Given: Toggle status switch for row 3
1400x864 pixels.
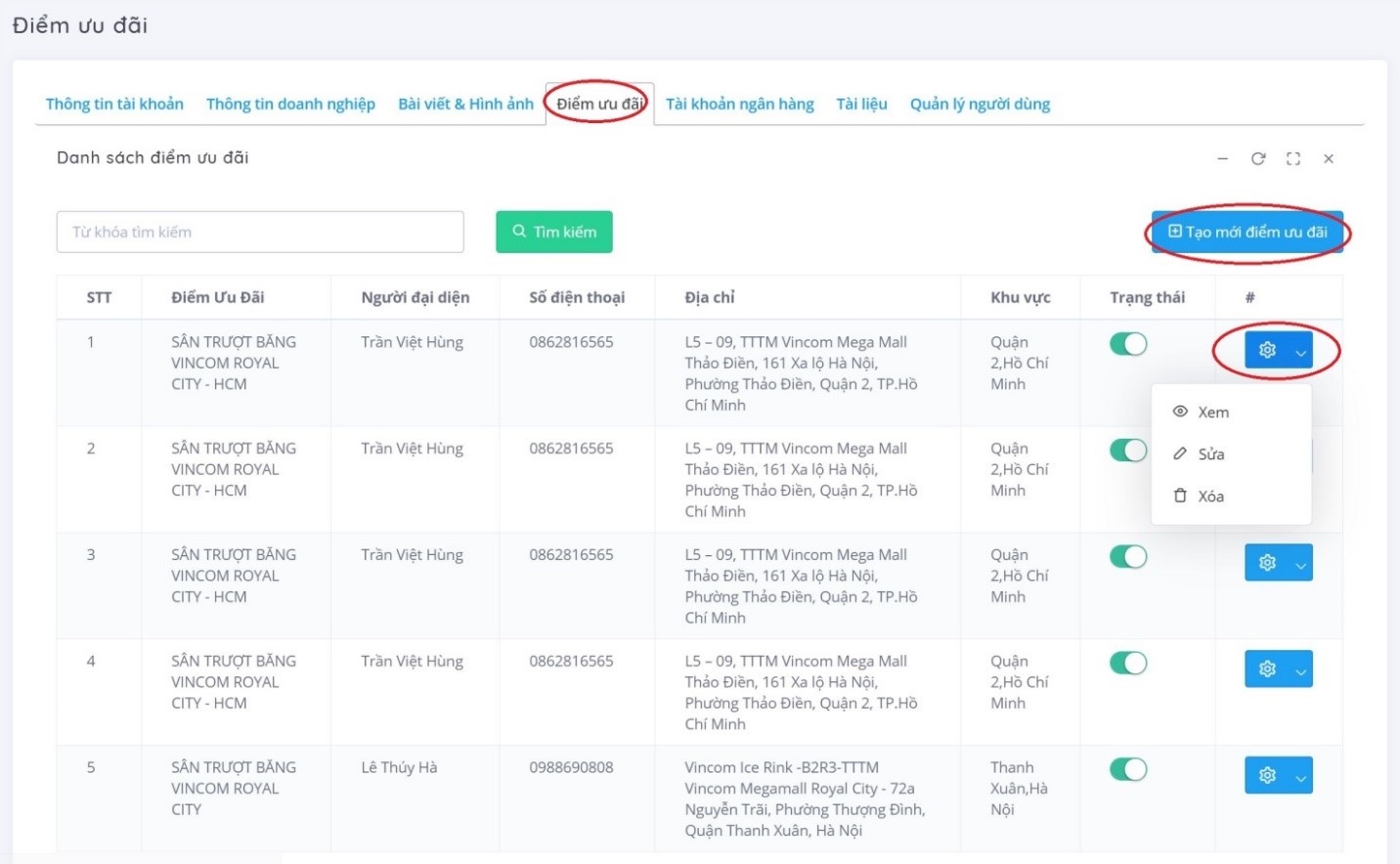Looking at the screenshot, I should click(x=1128, y=556).
